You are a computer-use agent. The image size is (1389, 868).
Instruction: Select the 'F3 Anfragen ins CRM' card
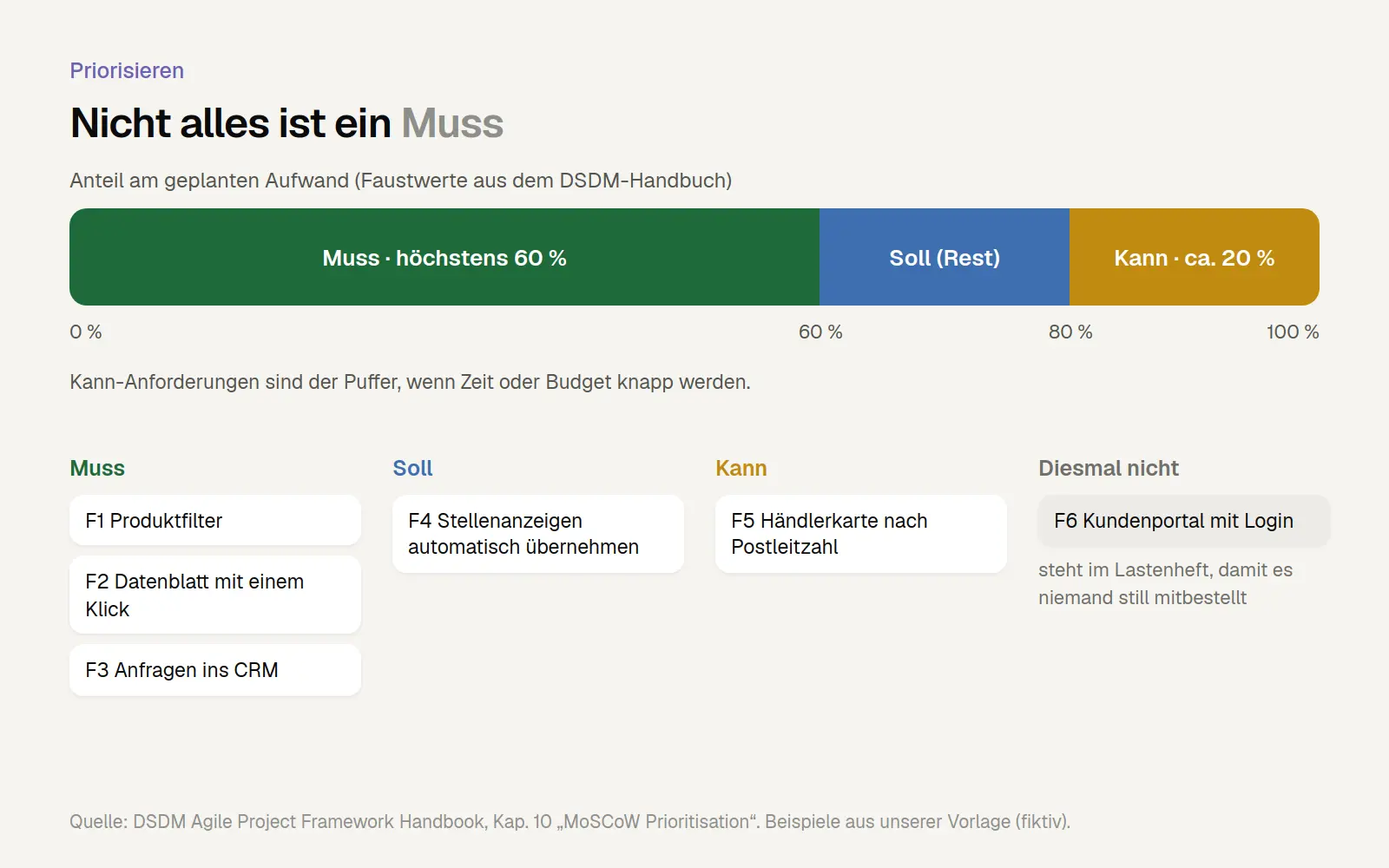[x=215, y=669]
